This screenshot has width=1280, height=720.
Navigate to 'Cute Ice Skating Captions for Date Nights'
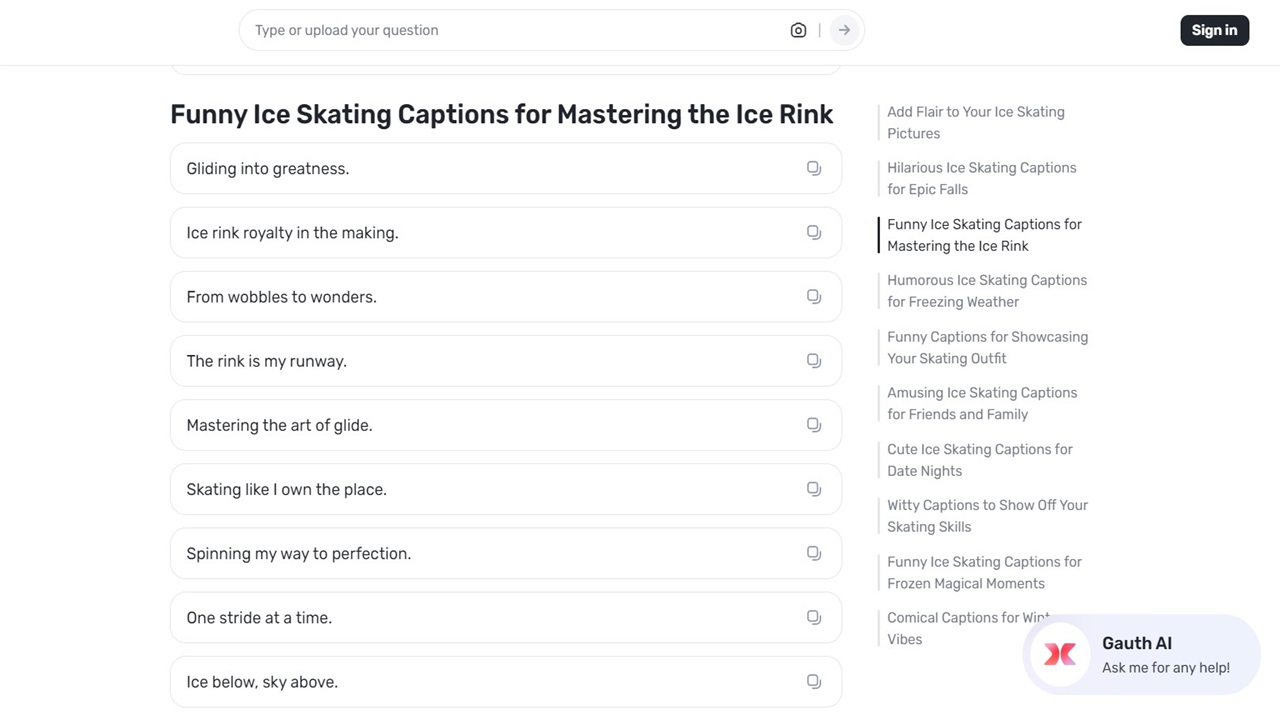979,460
